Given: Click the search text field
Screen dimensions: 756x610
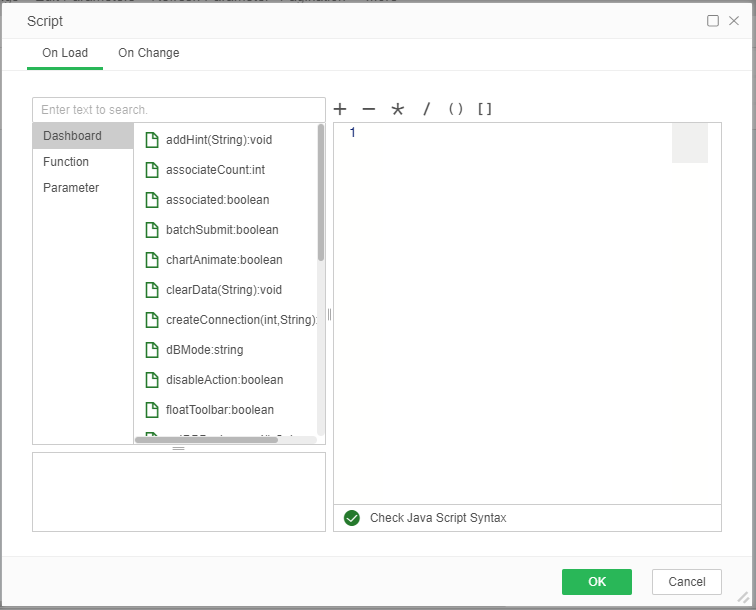Looking at the screenshot, I should coord(178,109).
